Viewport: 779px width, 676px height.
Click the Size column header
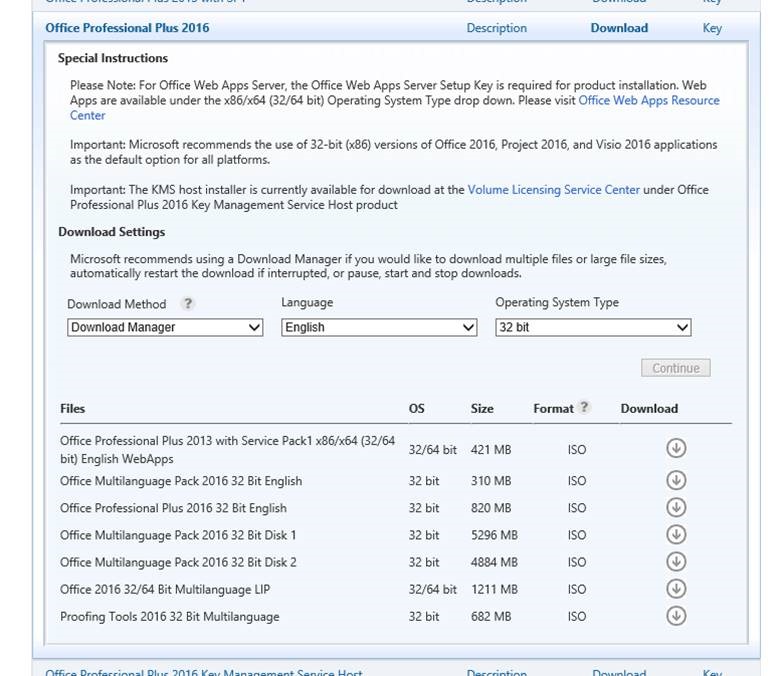tap(482, 408)
